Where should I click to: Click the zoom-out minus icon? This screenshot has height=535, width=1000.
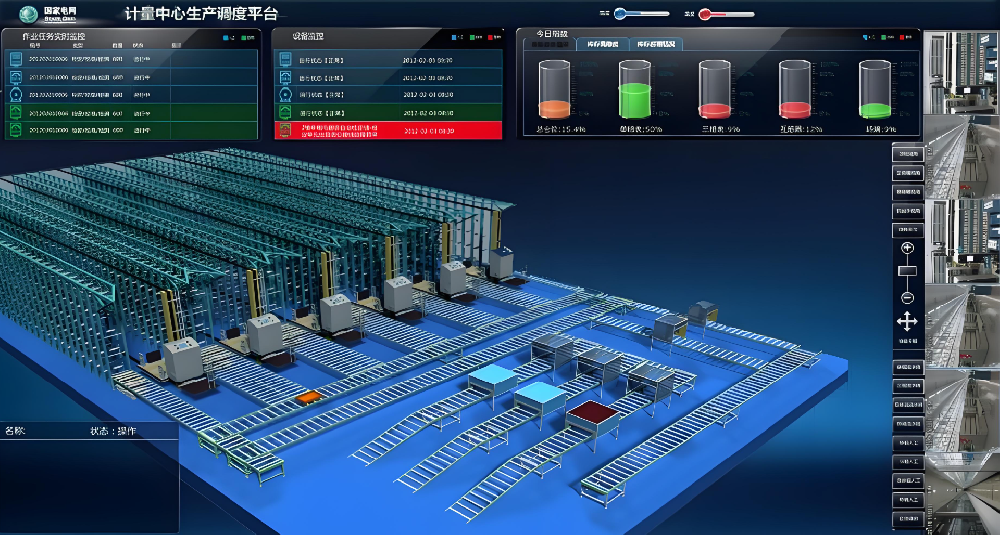click(x=907, y=298)
